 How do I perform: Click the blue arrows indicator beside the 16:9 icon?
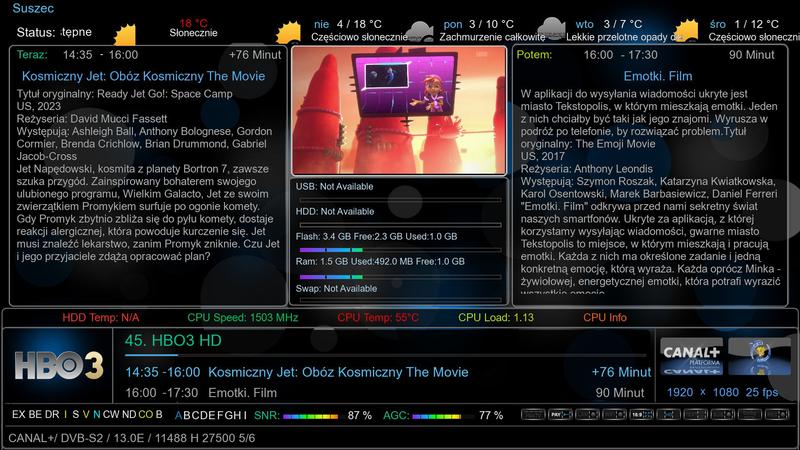668,415
